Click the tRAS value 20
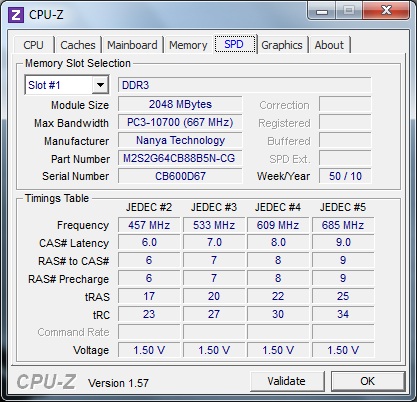 [x=214, y=296]
